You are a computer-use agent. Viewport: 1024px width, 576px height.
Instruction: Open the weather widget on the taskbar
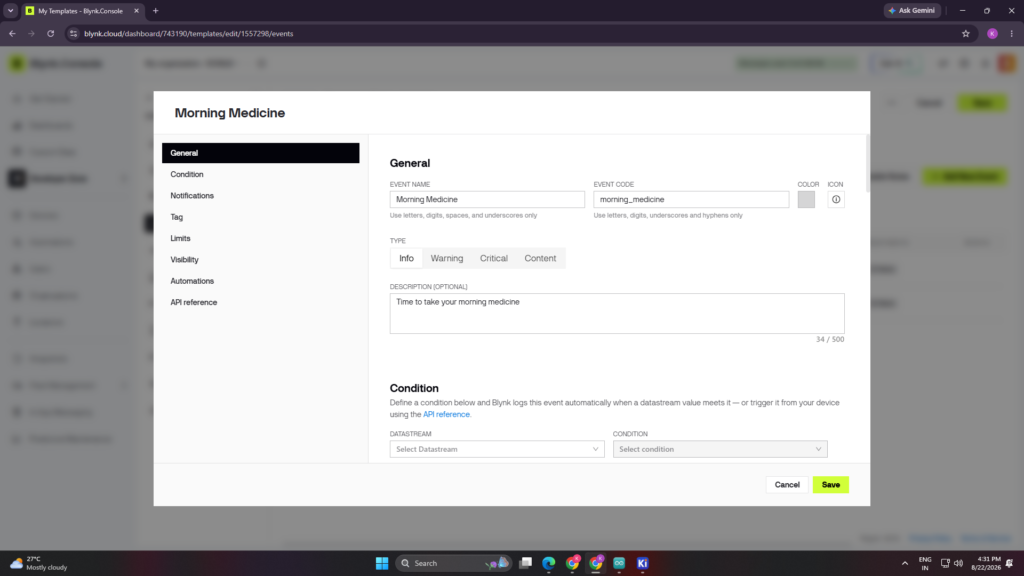[39, 563]
